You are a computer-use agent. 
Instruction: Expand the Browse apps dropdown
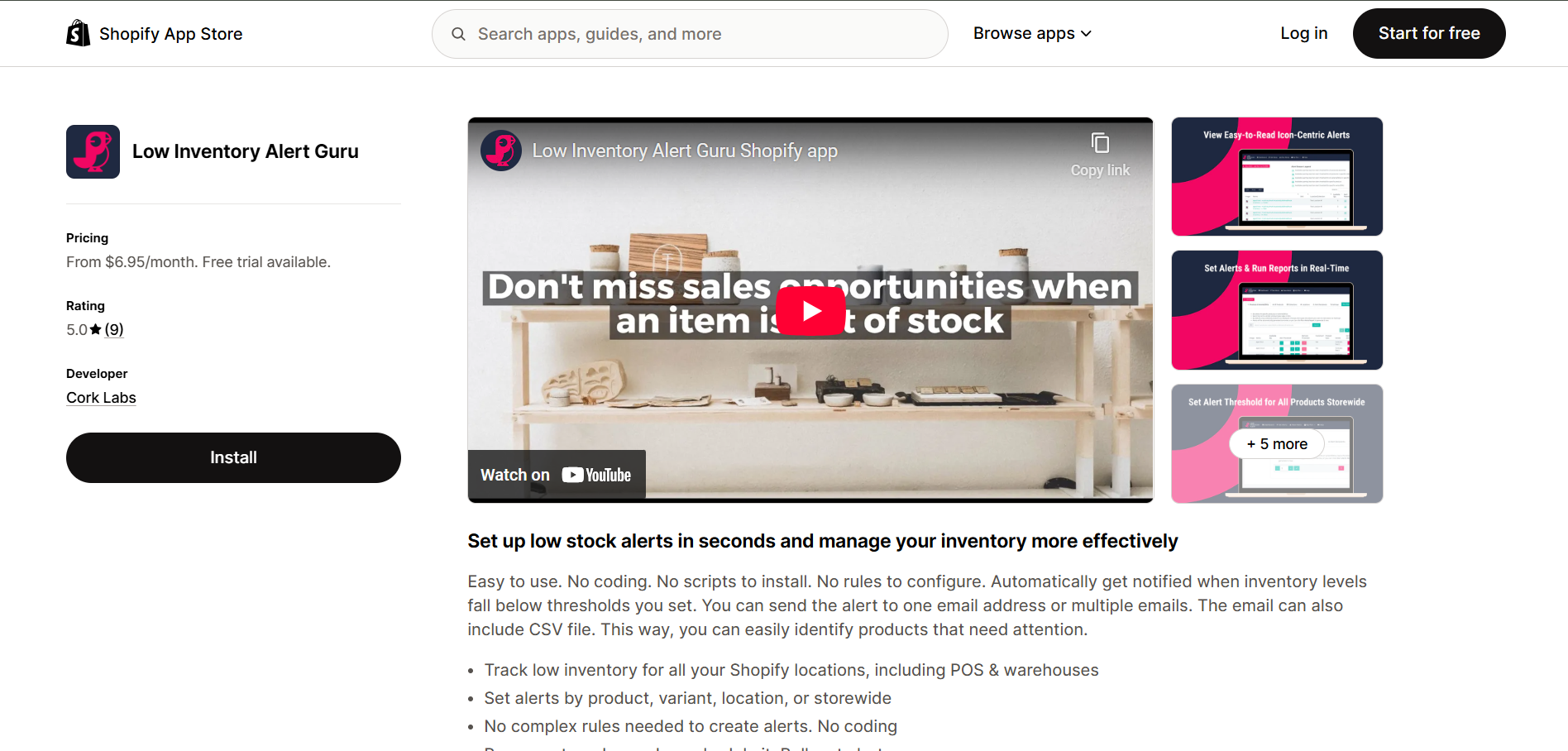1032,33
